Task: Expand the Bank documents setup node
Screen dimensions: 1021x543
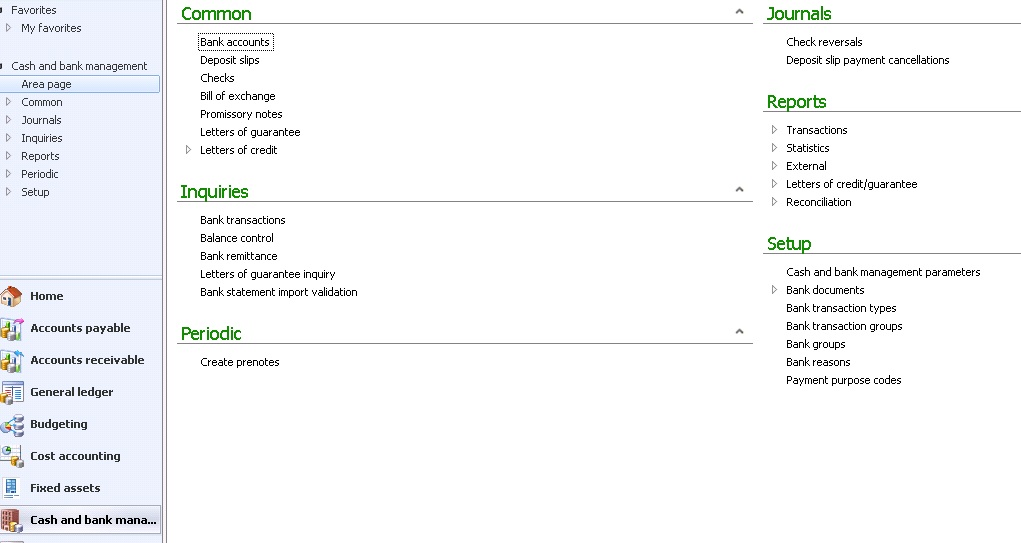Action: coord(774,290)
